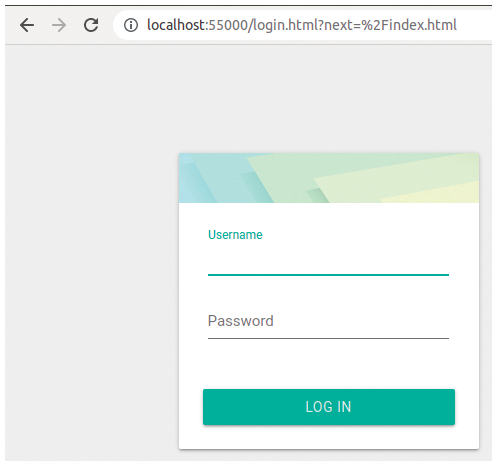Click white card area between Password and LOG IN

coord(329,364)
